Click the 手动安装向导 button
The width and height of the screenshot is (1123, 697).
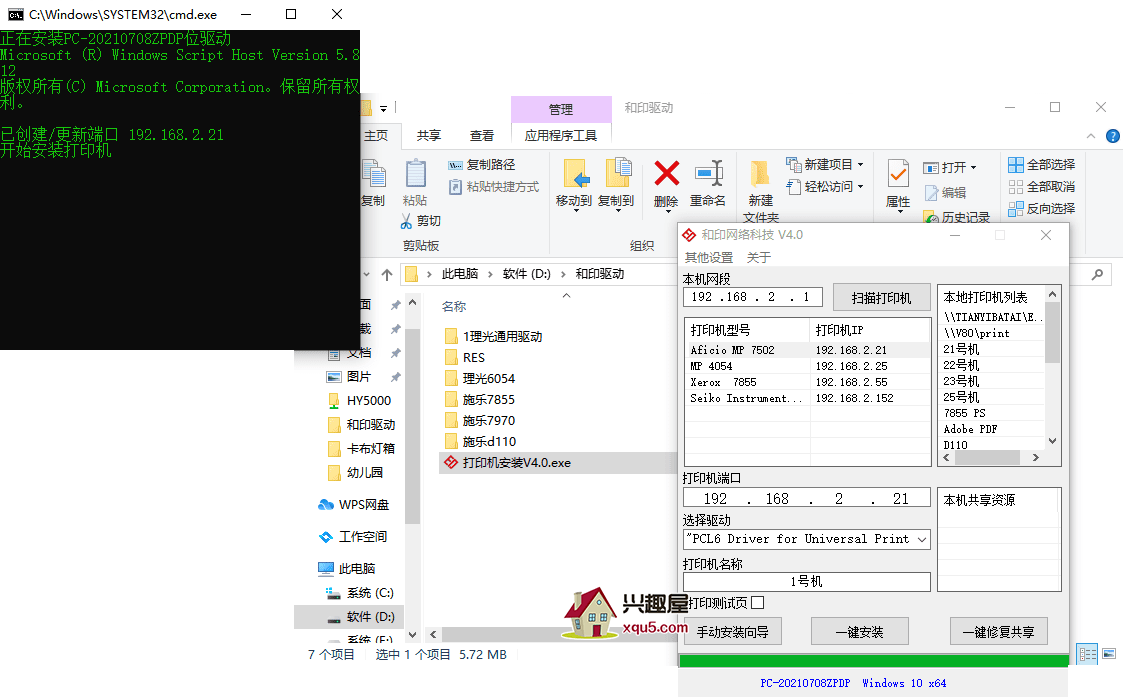coord(733,632)
